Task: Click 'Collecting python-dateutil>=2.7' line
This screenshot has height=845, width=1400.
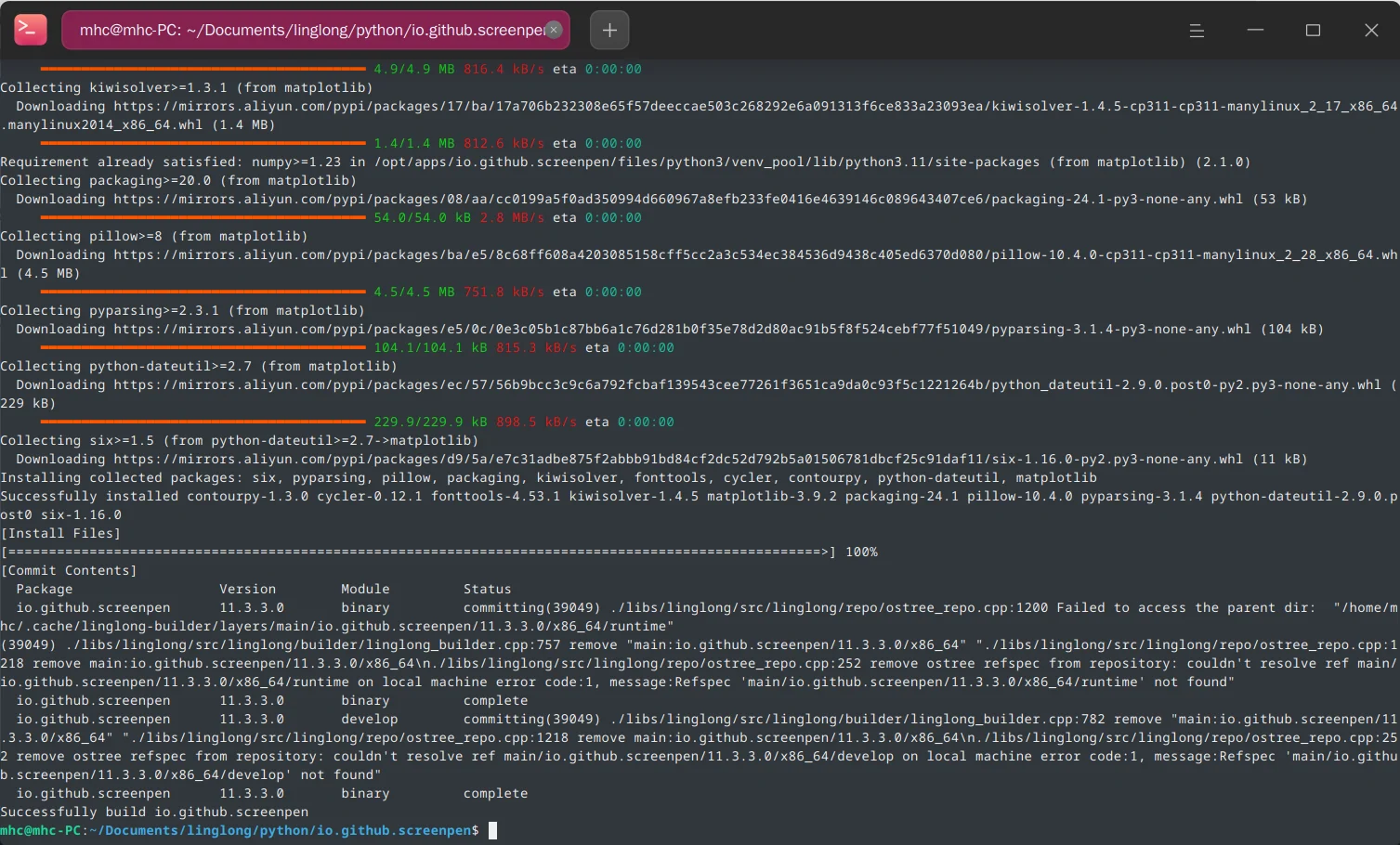Action: pos(199,366)
